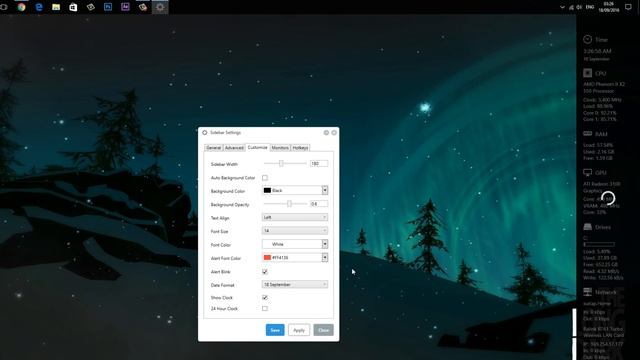
Task: Launch Microsoft Edge from the taskbar
Action: click(x=39, y=7)
